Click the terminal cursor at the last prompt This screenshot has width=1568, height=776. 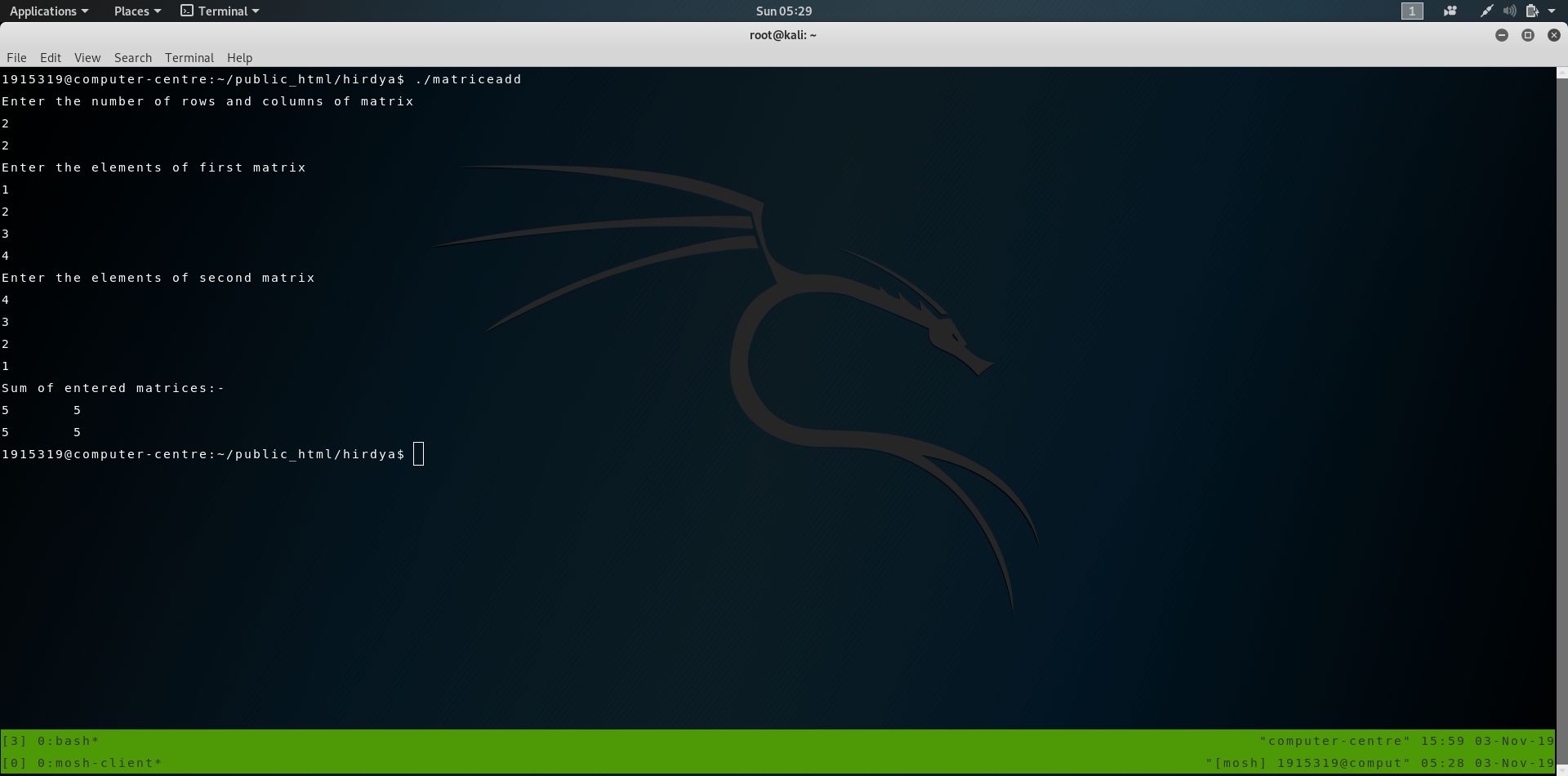(x=419, y=454)
